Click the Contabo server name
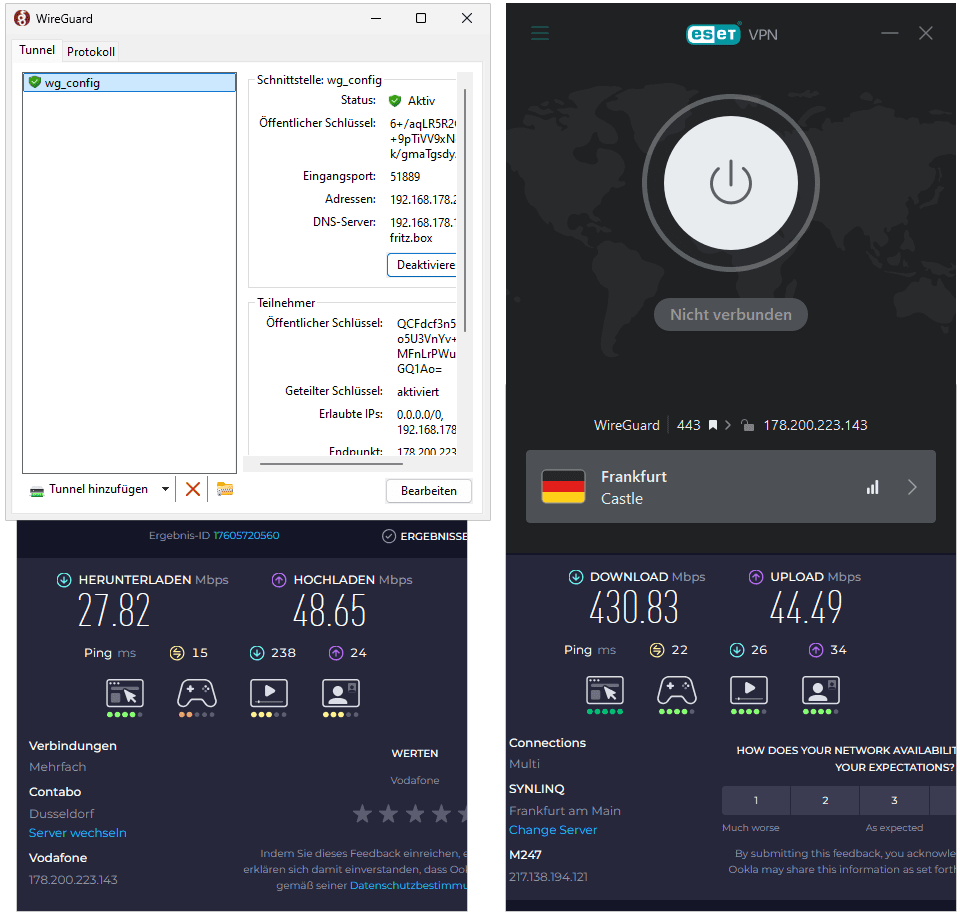960x914 pixels. click(55, 792)
